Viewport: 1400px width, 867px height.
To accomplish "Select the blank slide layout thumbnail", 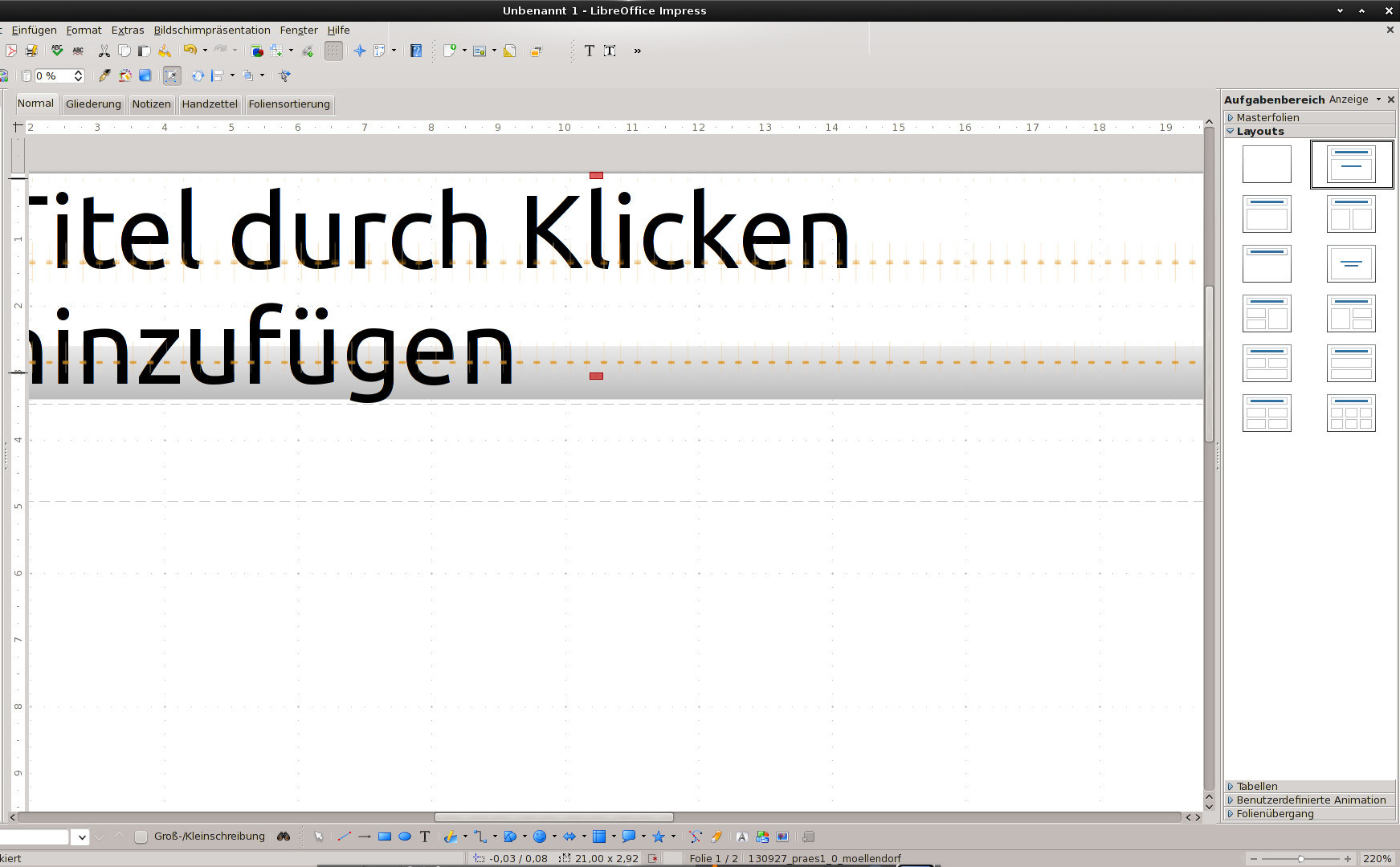I will 1267,164.
